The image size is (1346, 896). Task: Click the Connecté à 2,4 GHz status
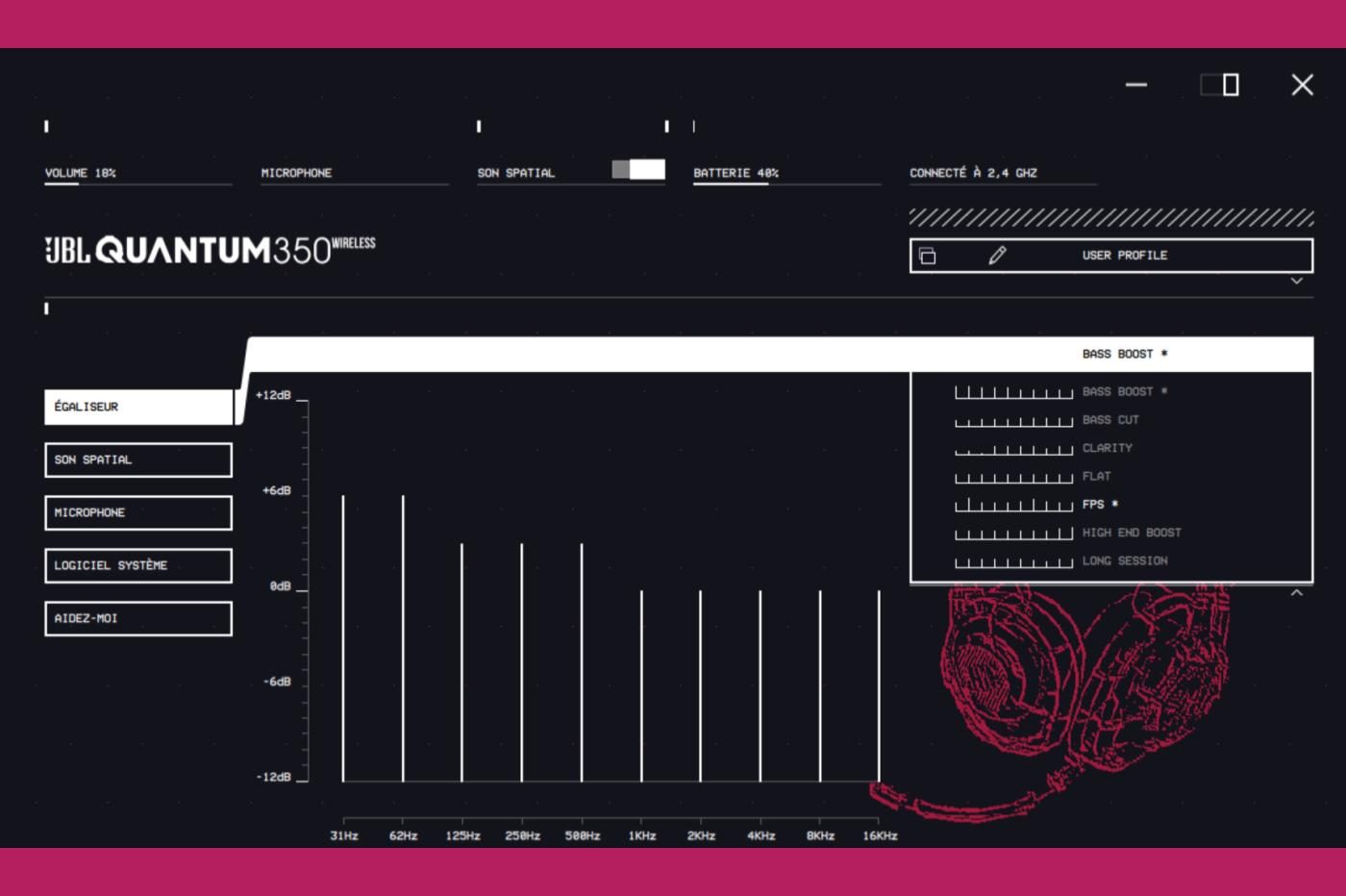point(973,173)
